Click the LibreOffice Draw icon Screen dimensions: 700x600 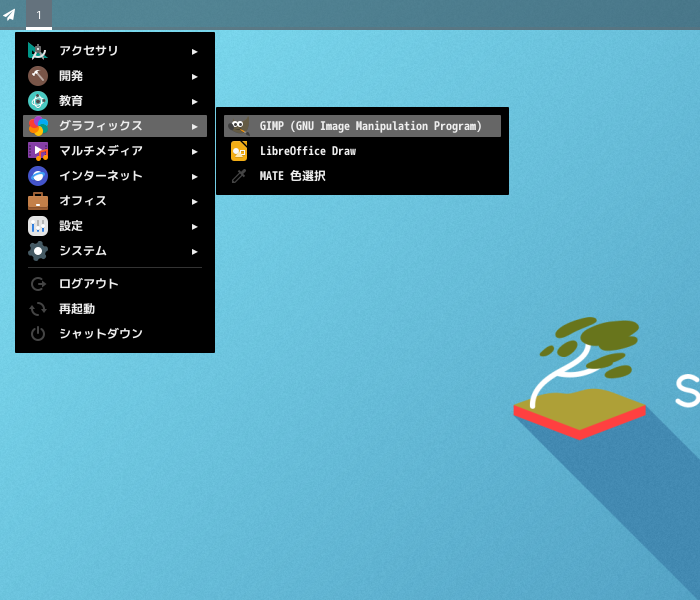tap(239, 151)
